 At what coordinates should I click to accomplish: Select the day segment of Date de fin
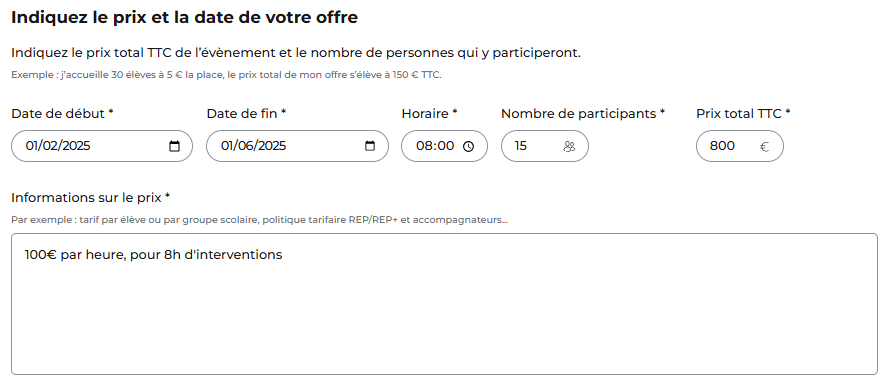228,146
